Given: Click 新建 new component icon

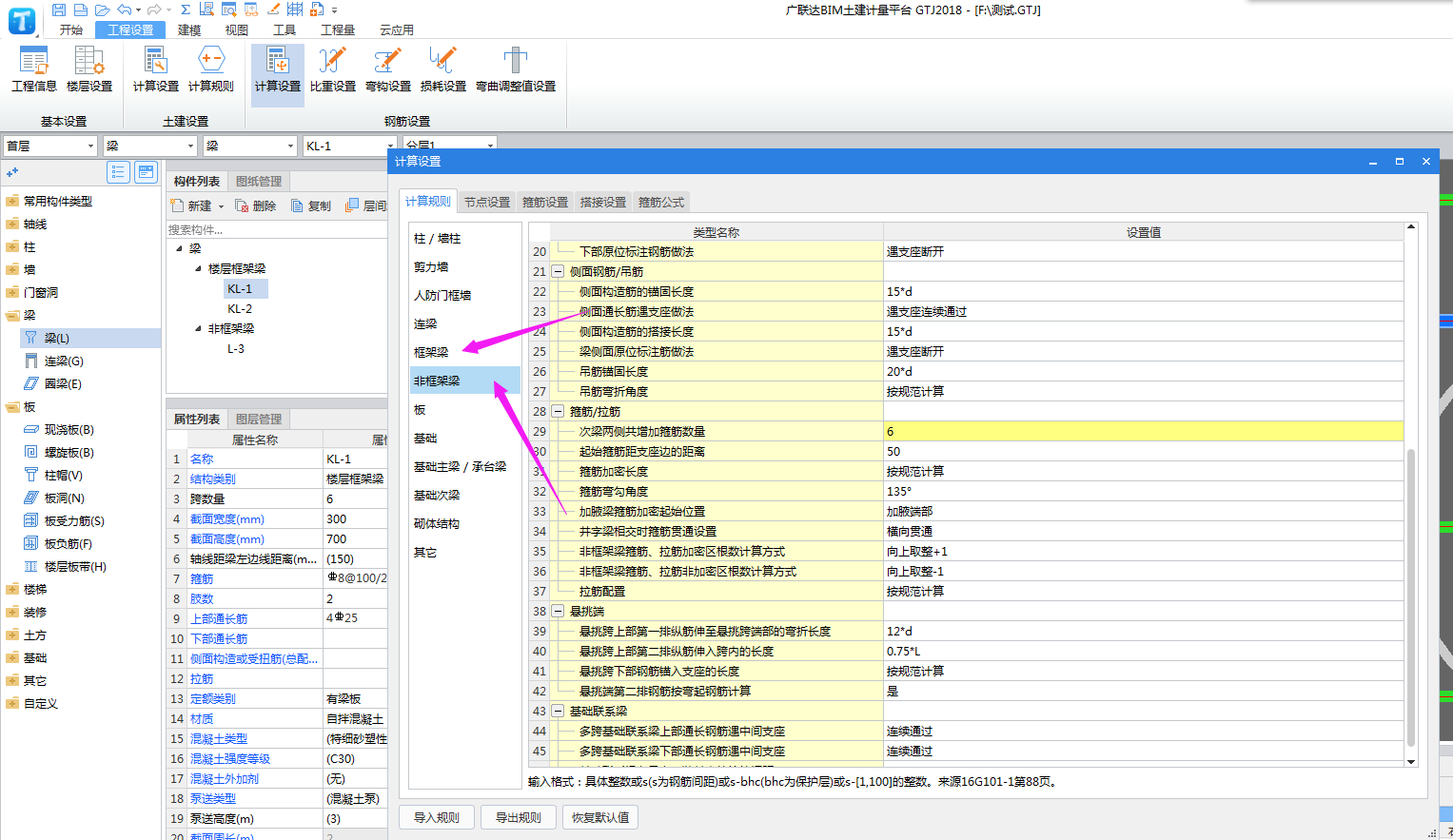Looking at the screenshot, I should [x=191, y=205].
